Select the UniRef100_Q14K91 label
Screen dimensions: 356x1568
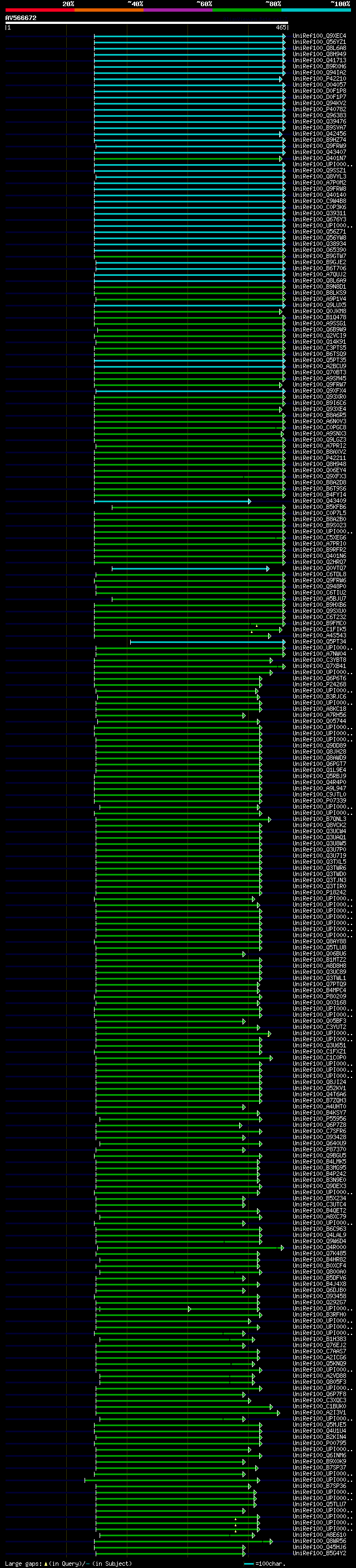[319, 342]
